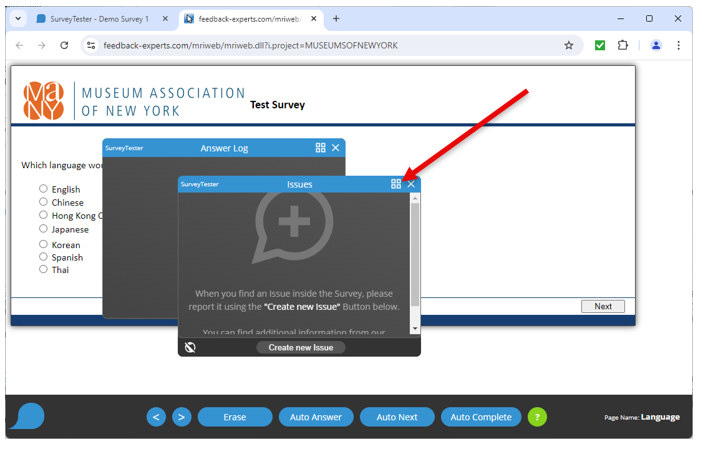702x450 pixels.
Task: Click Create new Issue button
Action: [301, 348]
